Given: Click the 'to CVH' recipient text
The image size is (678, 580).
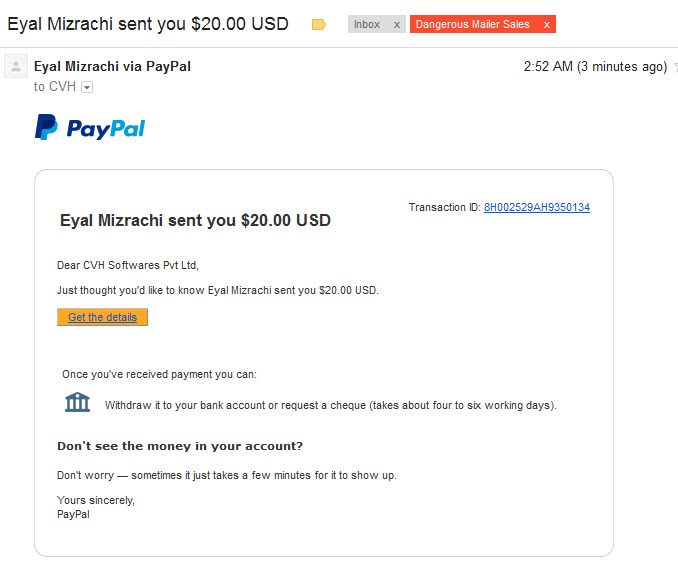Looking at the screenshot, I should pos(55,87).
